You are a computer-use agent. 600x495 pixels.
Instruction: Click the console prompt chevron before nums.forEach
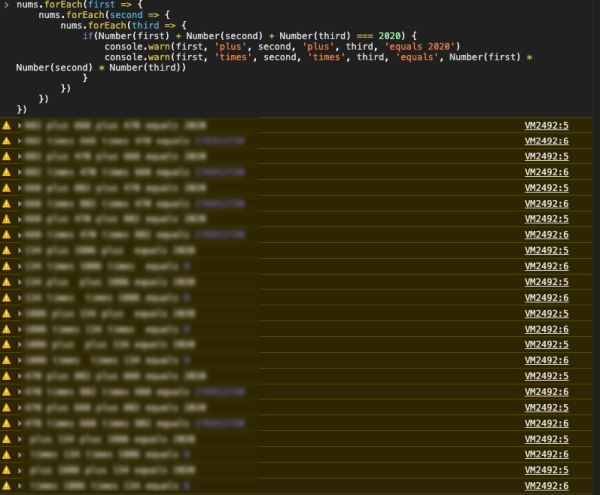(6, 5)
